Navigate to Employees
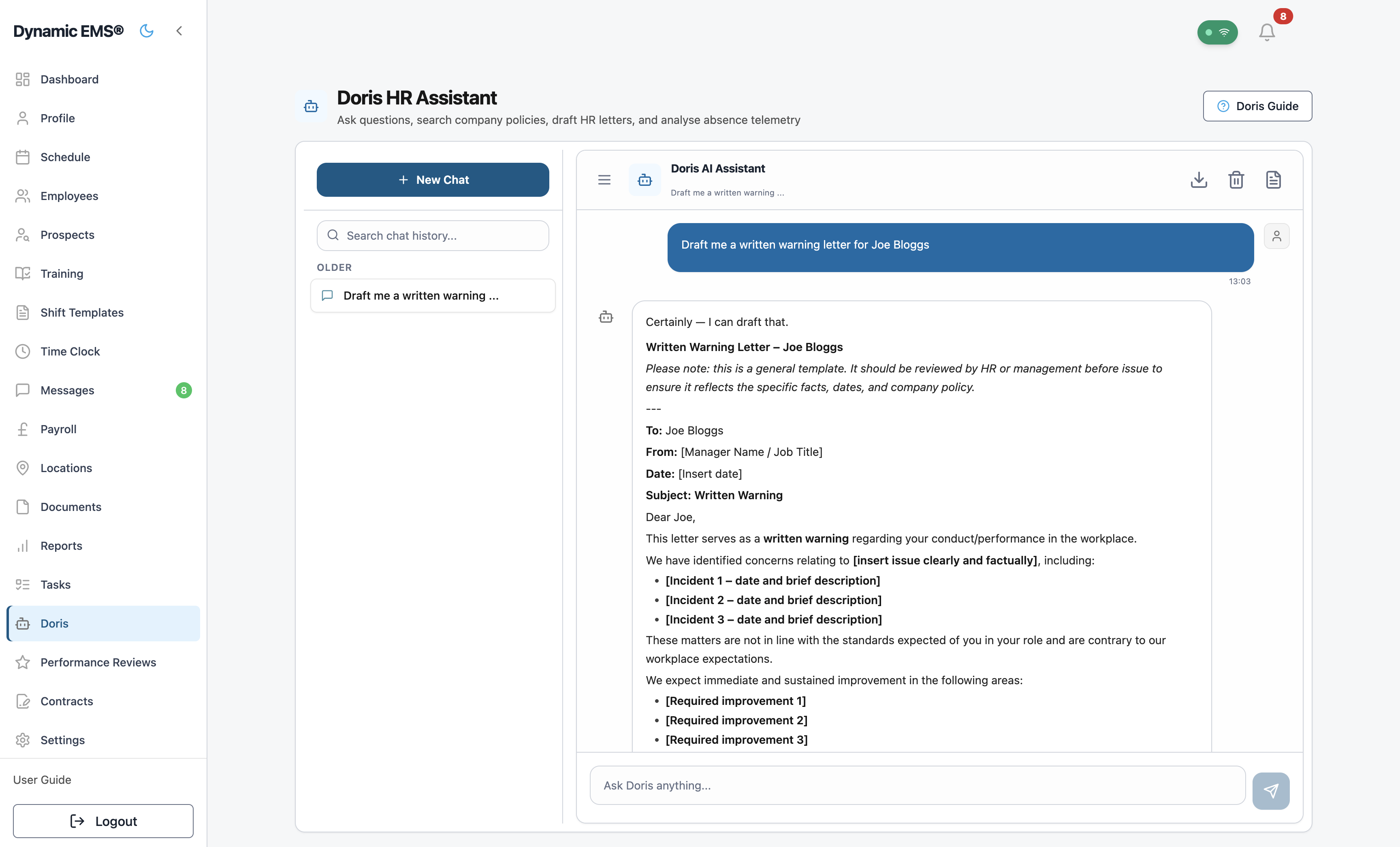Screen dimensions: 1400x847 coord(103,195)
